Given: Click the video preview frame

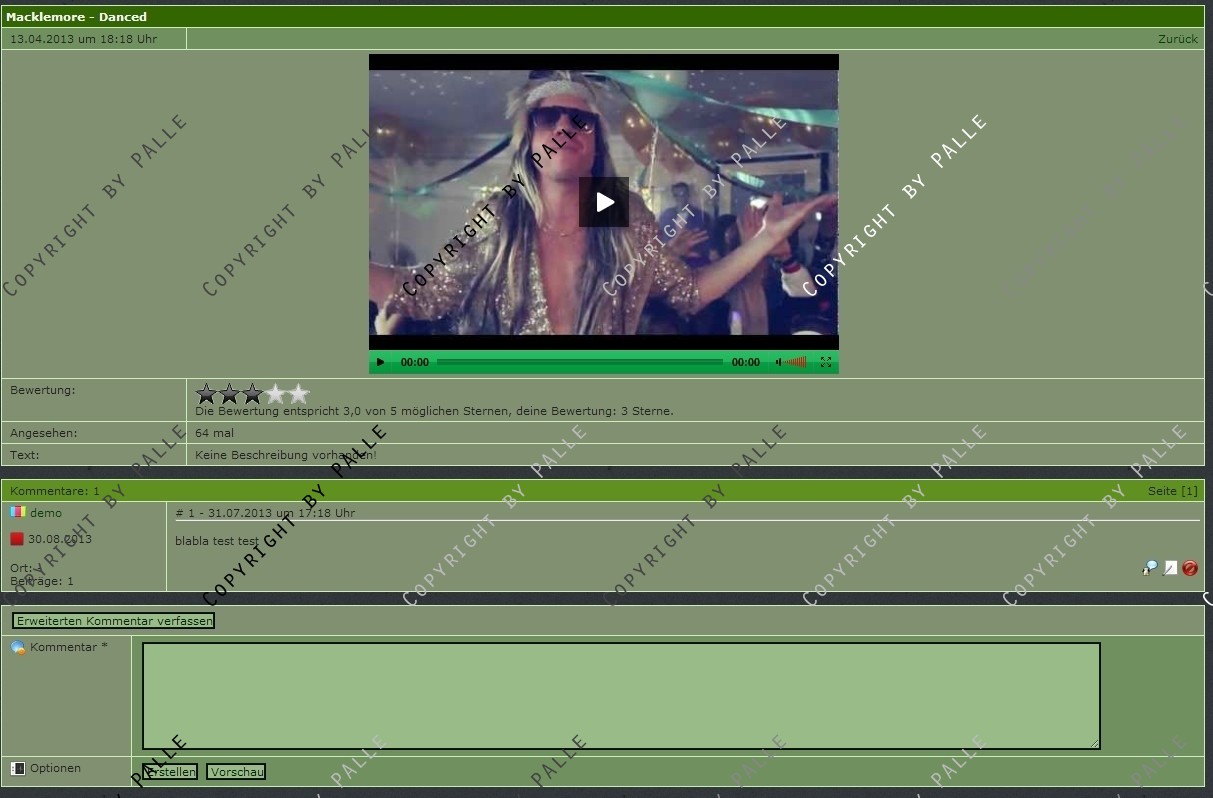Looking at the screenshot, I should coord(604,202).
